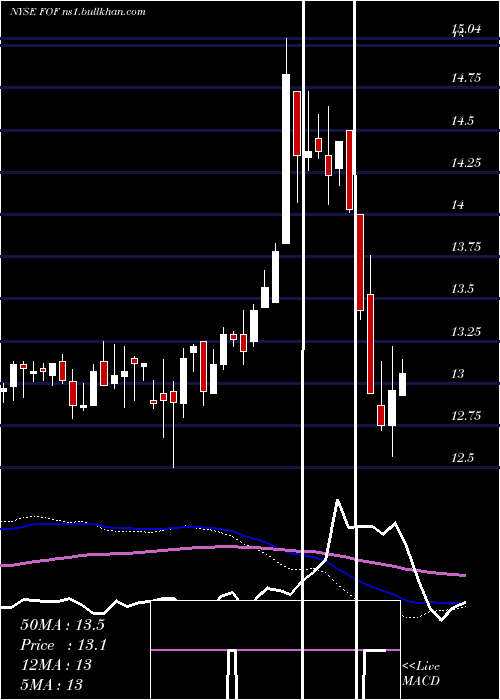This screenshot has width=500, height=700.
Task: Click the 13 price axis label
Action: pyautogui.click(x=458, y=374)
